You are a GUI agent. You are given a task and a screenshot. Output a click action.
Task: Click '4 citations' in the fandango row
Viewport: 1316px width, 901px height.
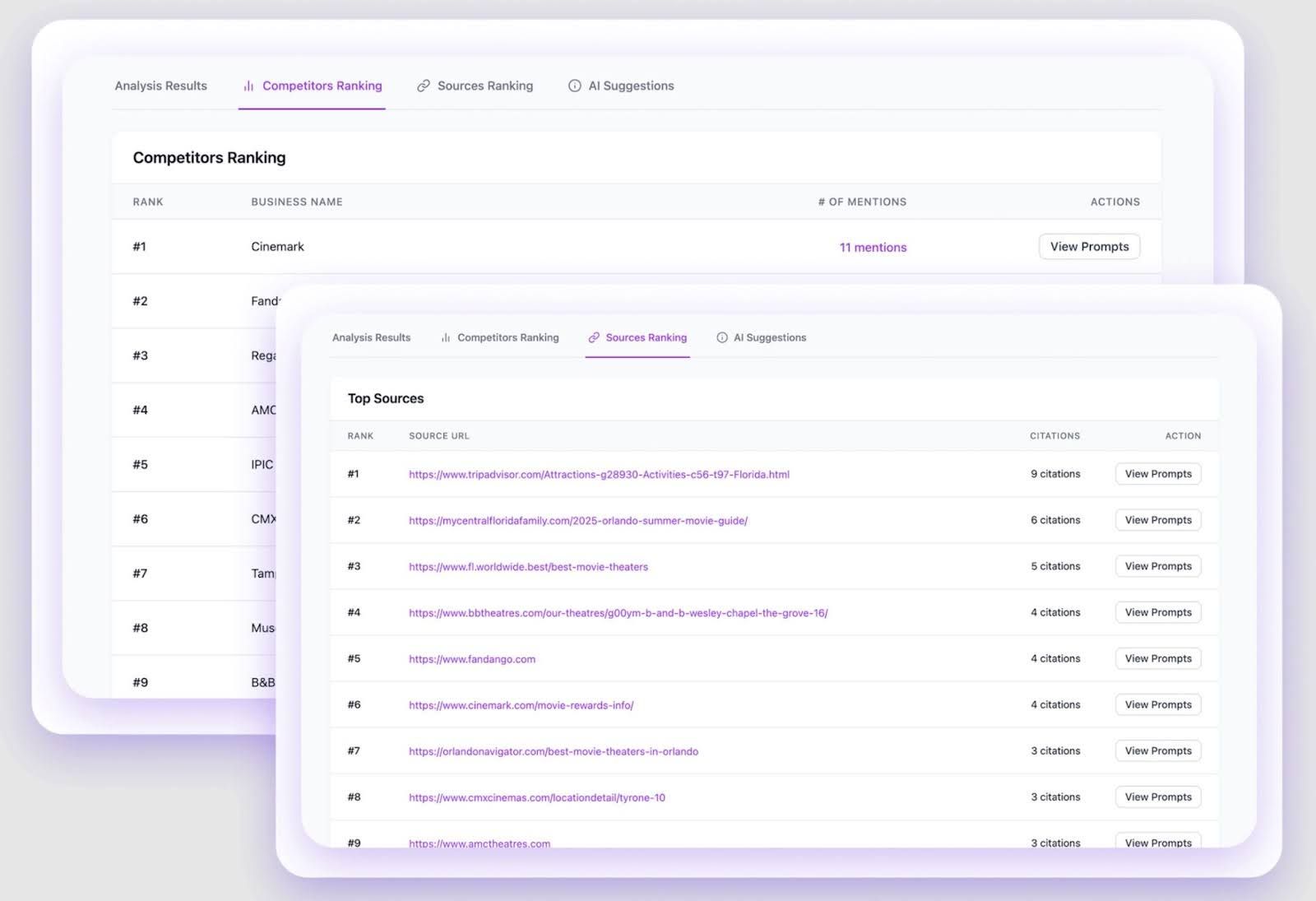pyautogui.click(x=1056, y=658)
